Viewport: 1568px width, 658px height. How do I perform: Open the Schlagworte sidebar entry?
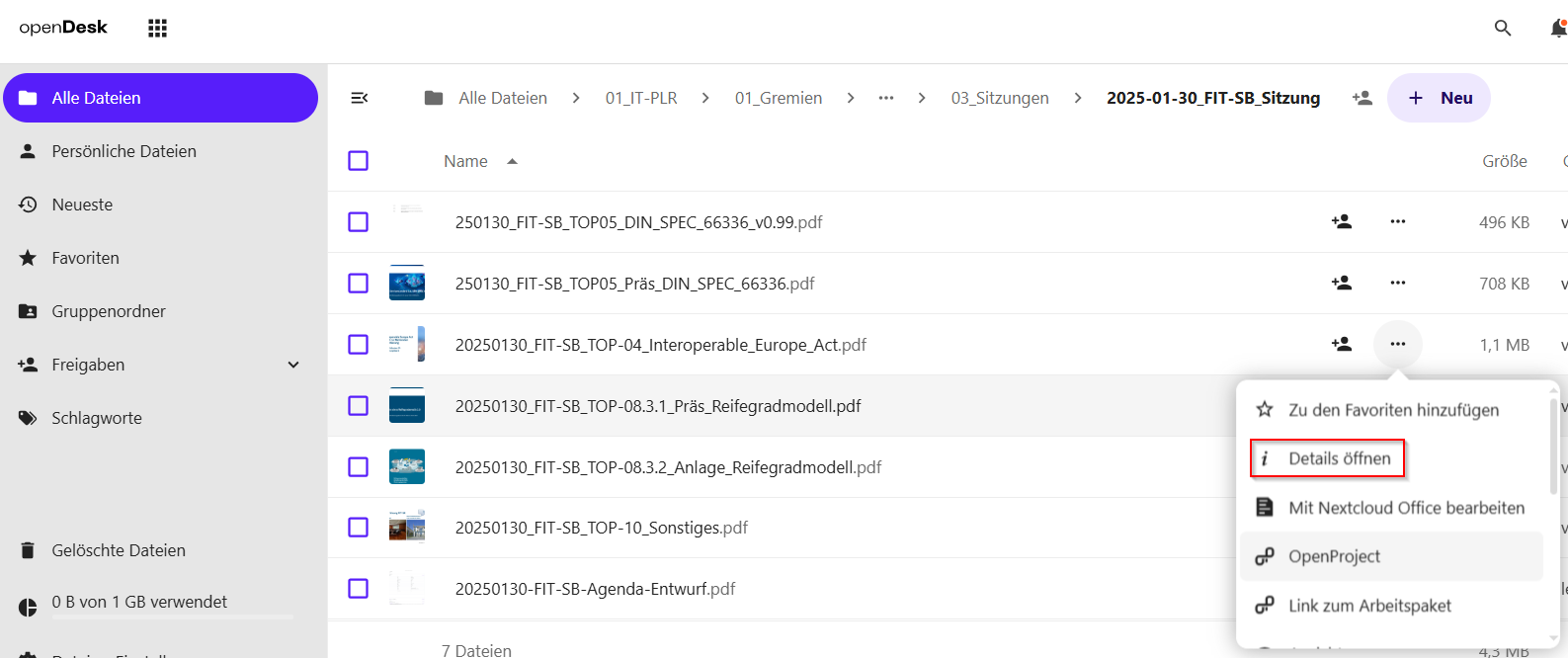tap(160, 418)
